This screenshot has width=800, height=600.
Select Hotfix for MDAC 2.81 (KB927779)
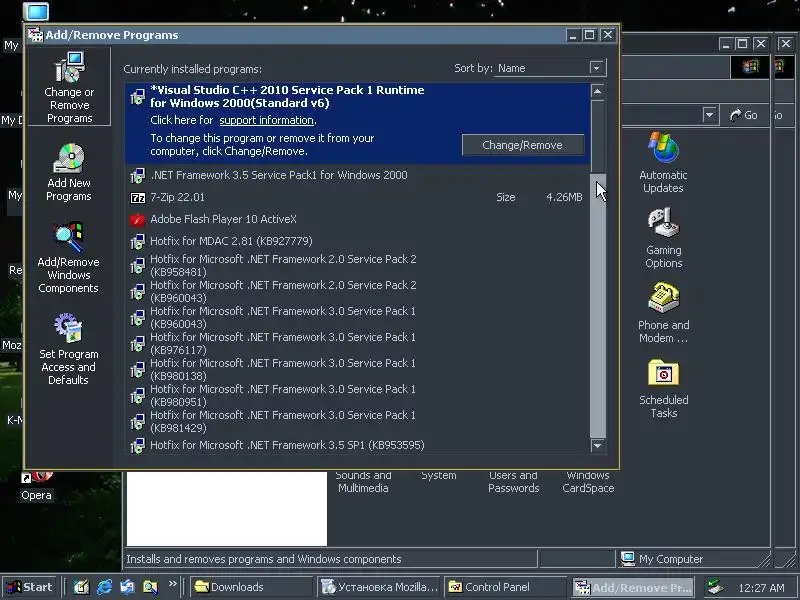pos(357,241)
